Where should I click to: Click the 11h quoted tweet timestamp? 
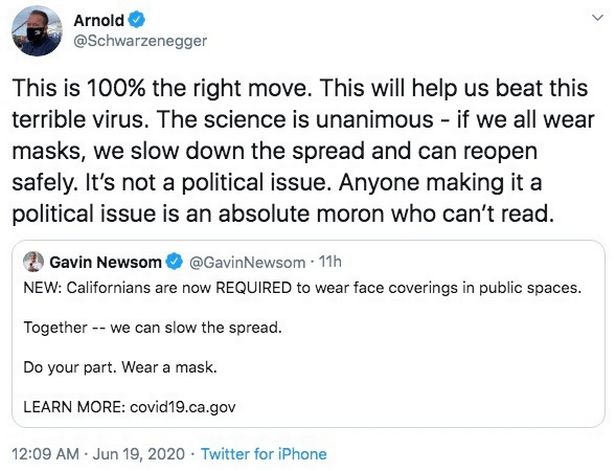click(329, 263)
